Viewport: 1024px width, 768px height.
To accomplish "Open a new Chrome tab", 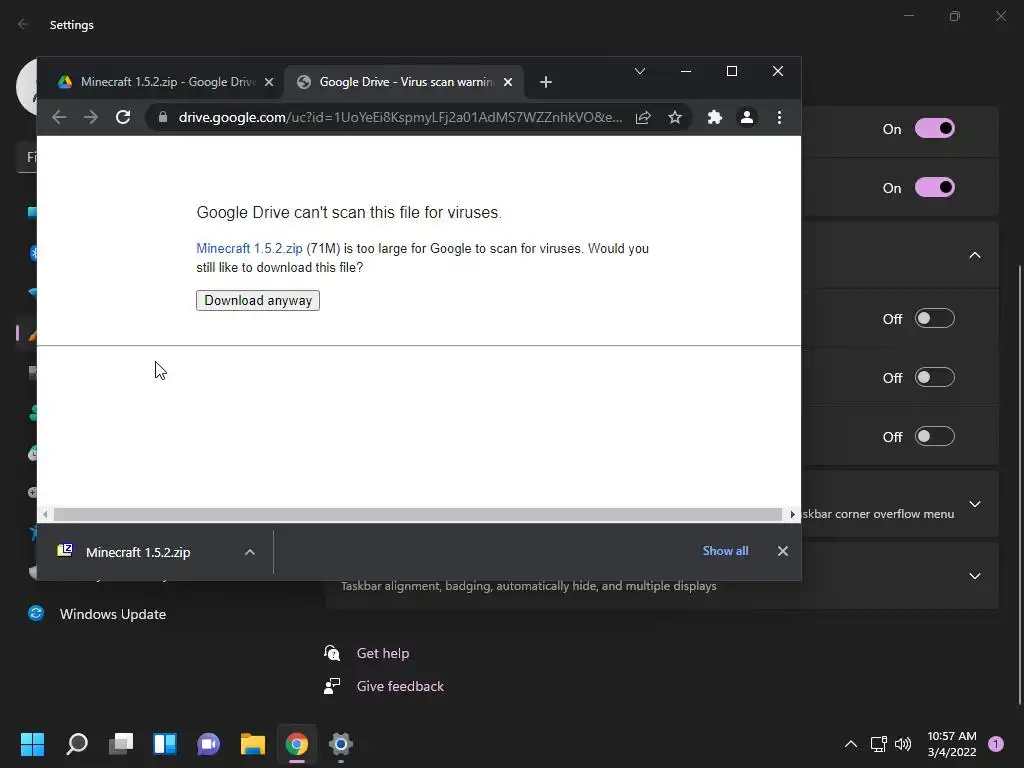I will coord(546,82).
